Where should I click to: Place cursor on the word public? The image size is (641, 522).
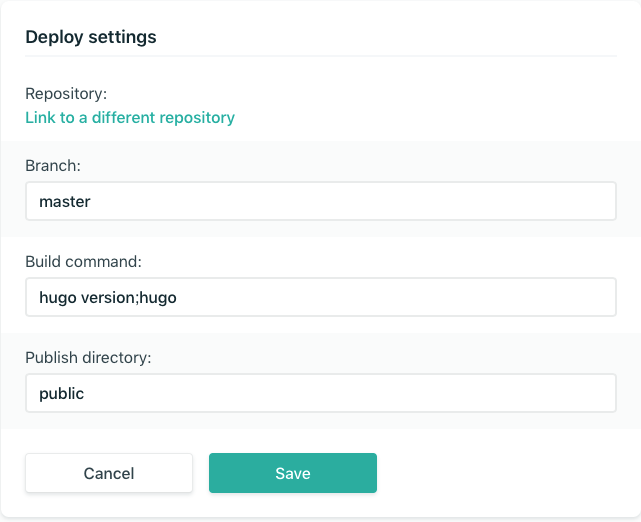click(62, 394)
